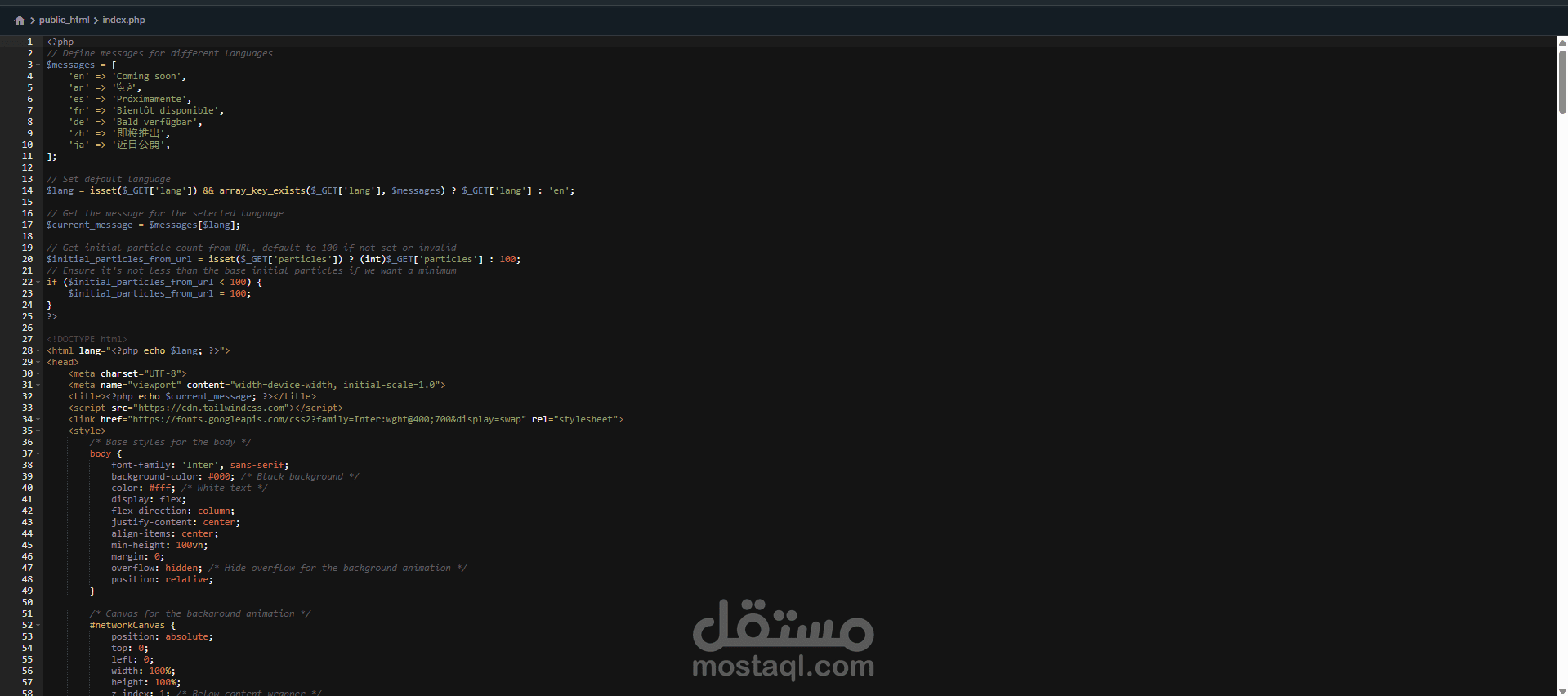This screenshot has width=1568, height=696.
Task: Click the 'ar' array key
Action: (x=78, y=87)
